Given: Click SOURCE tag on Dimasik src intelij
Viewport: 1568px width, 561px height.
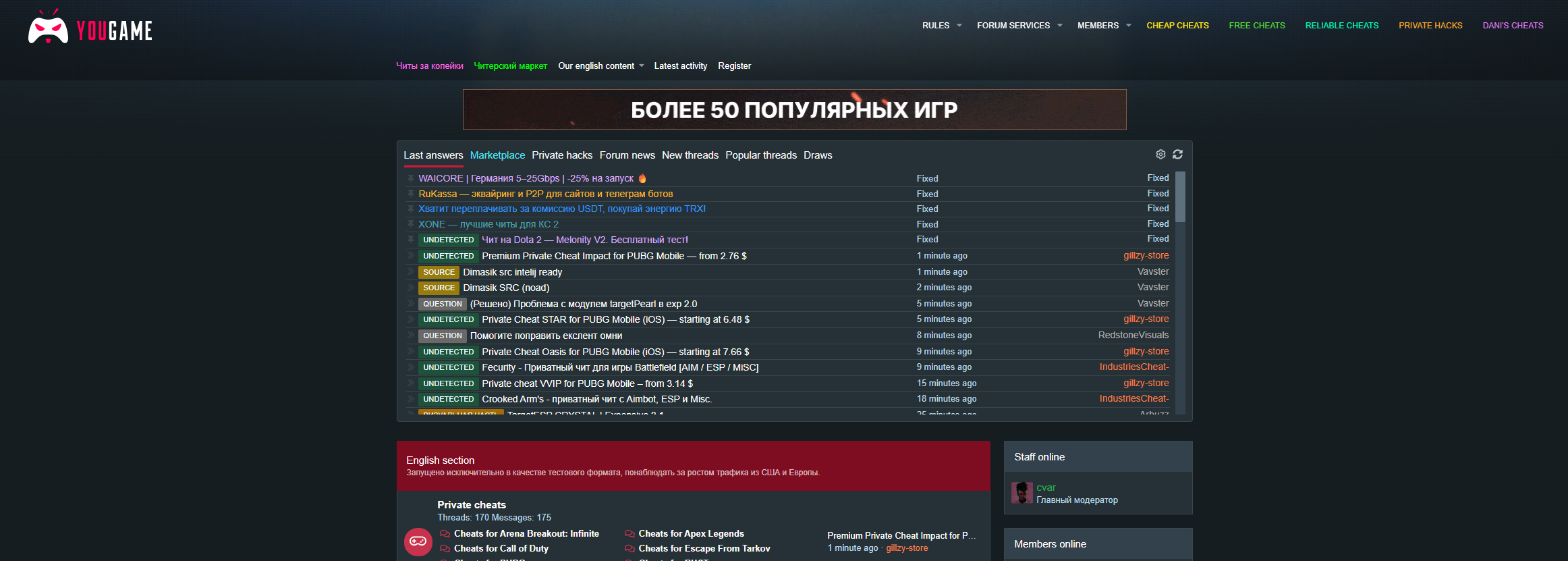Looking at the screenshot, I should pos(439,272).
